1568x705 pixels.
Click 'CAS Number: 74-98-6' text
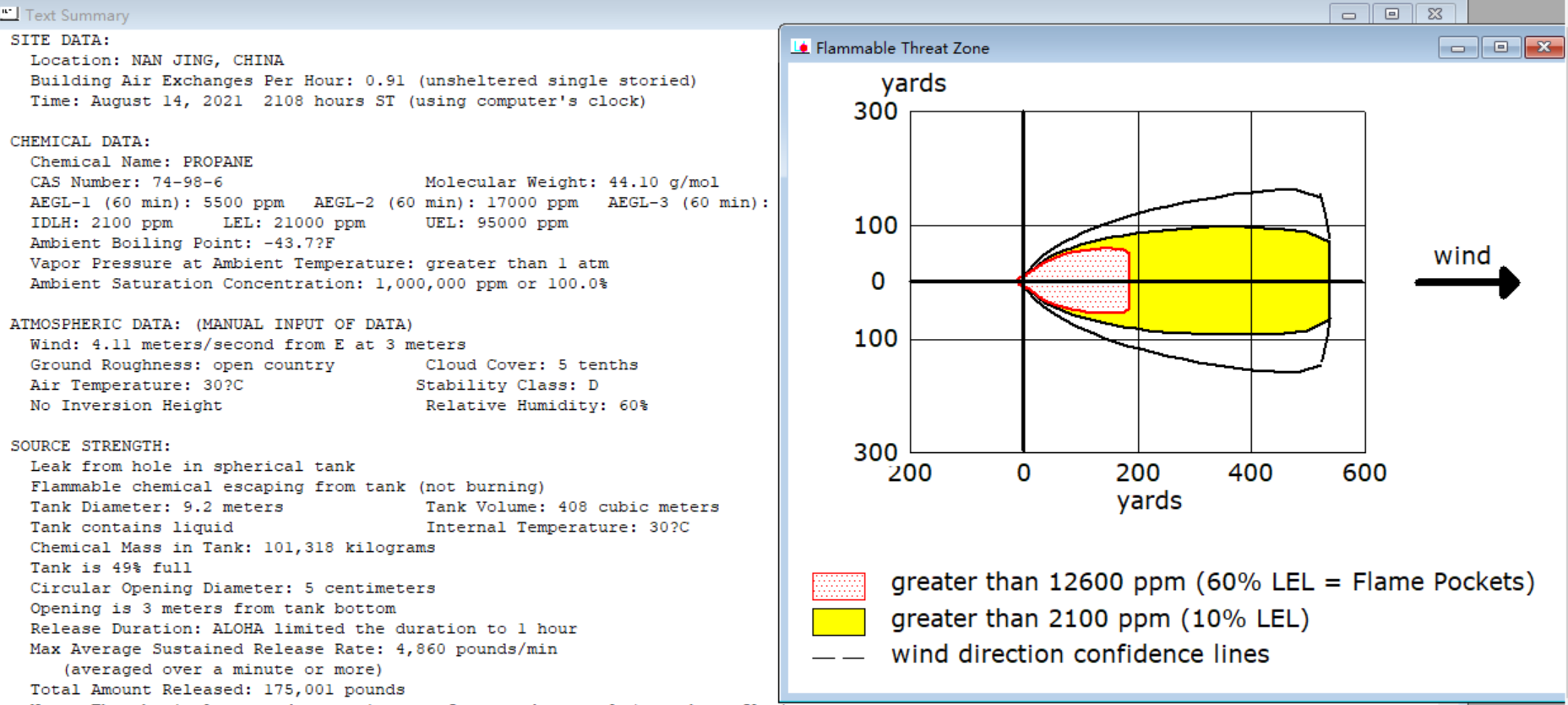[127, 182]
